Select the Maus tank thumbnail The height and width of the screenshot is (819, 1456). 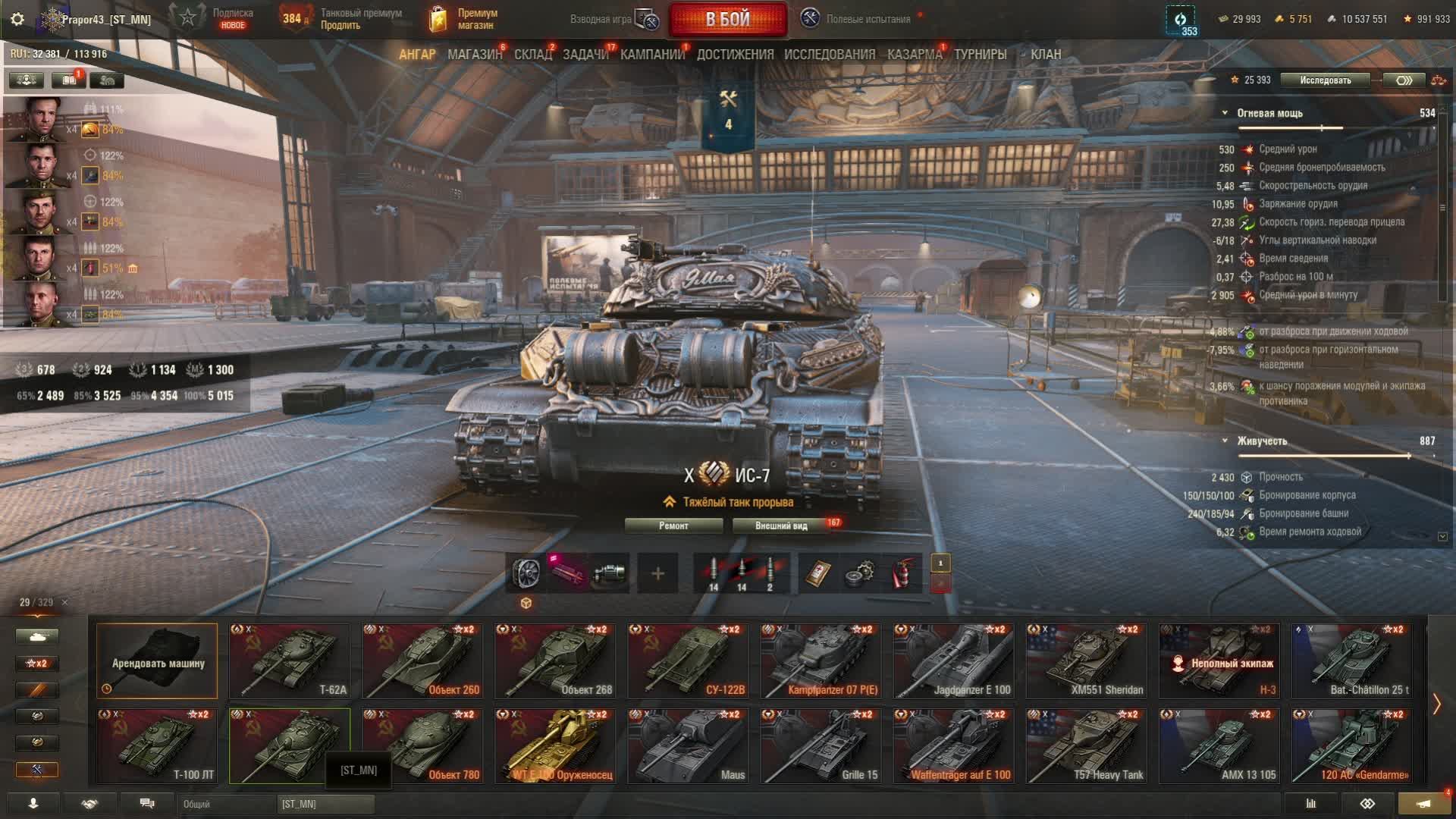688,745
